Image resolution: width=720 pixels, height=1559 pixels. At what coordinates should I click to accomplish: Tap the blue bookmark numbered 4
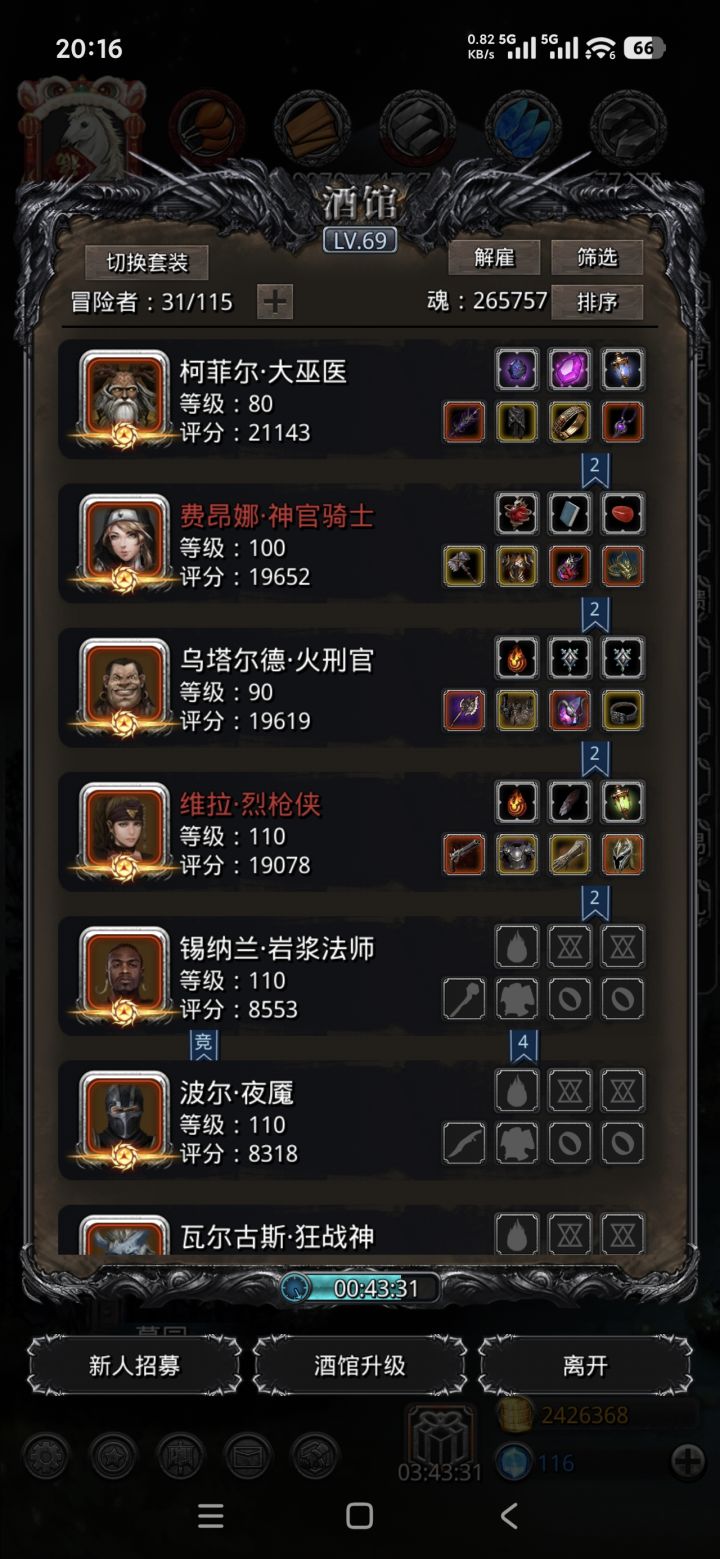pos(523,1044)
